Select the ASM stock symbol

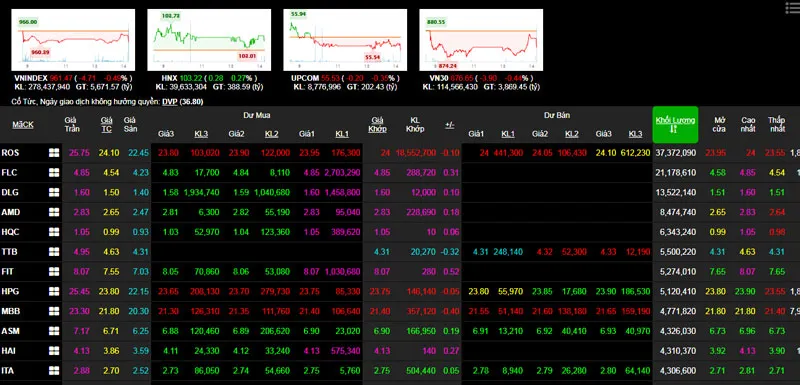[x=10, y=331]
